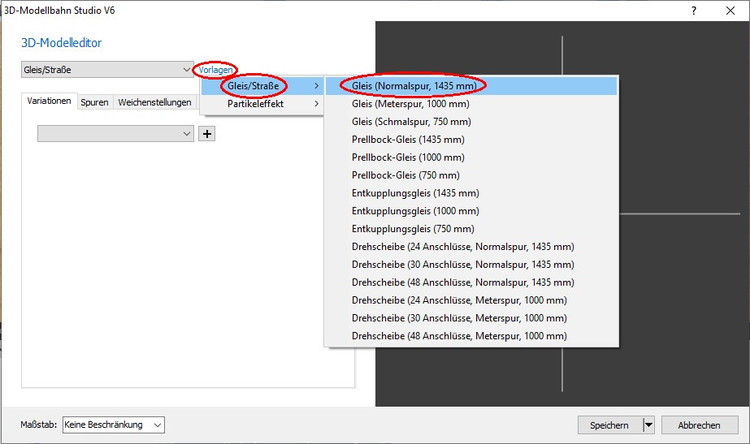Open the Maßstab Keine Beschränkung dropdown
The image size is (750, 444).
[x=113, y=425]
